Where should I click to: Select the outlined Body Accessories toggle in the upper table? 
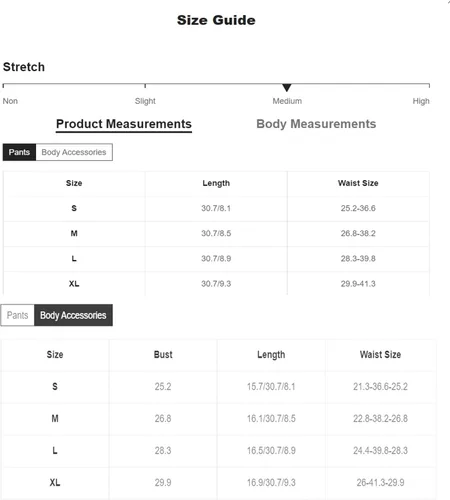pyautogui.click(x=74, y=152)
